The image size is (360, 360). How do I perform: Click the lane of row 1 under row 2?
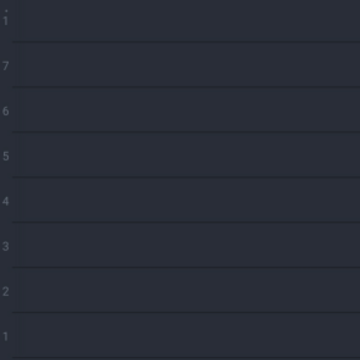click(x=186, y=335)
